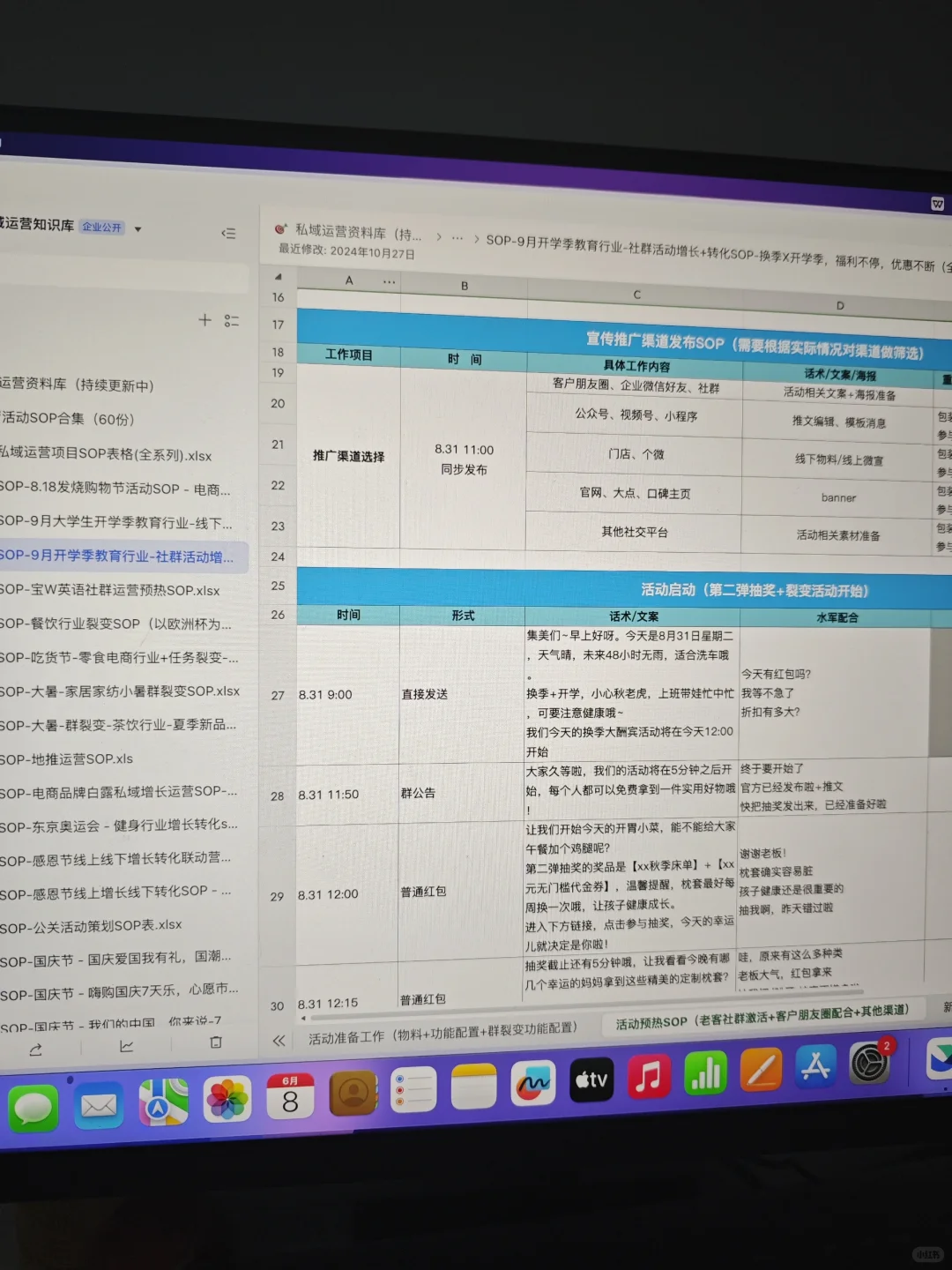Collapse the knowledge base sidebar panel
The image size is (952, 1270).
pos(228,233)
